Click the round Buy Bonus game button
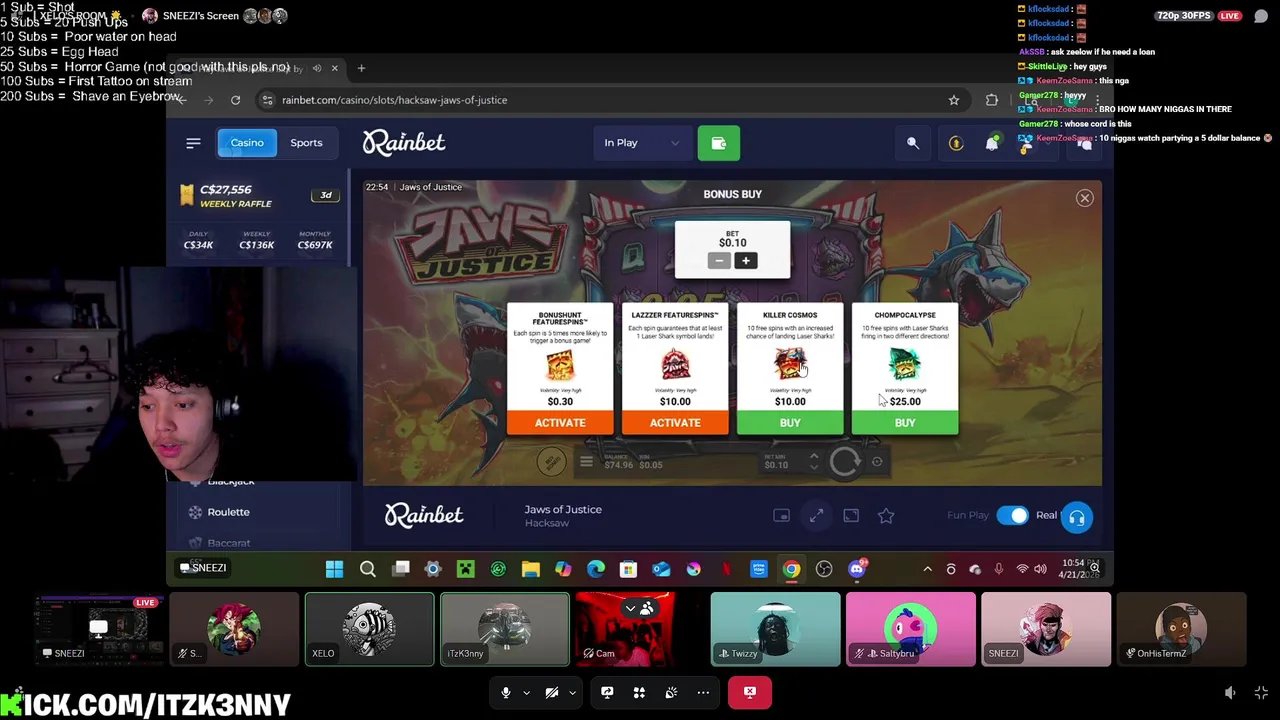The width and height of the screenshot is (1280, 720). [x=550, y=461]
